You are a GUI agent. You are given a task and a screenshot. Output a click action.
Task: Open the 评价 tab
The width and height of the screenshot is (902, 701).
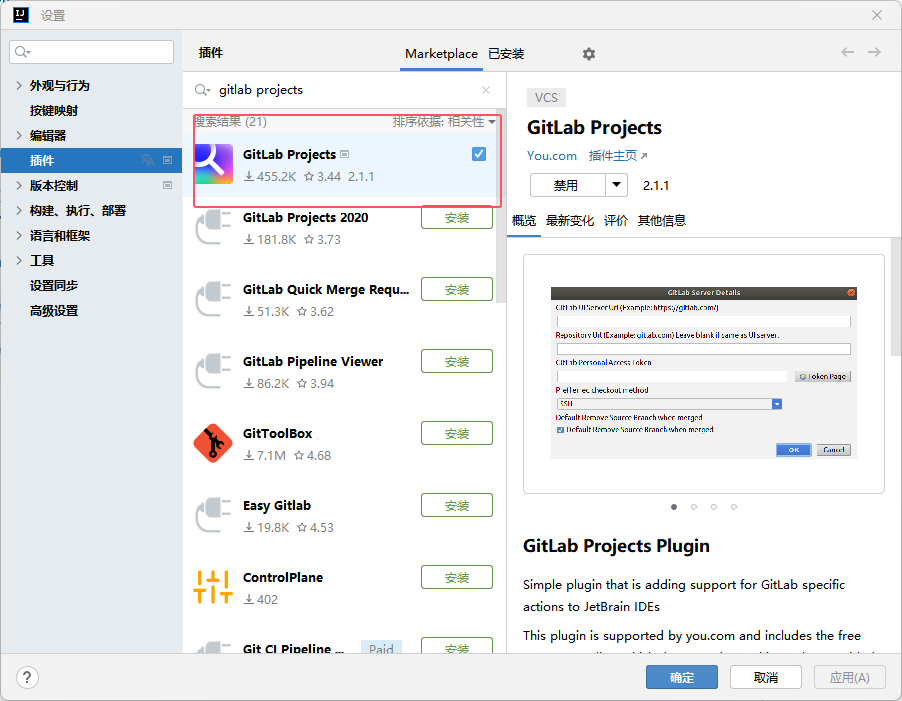(x=616, y=221)
